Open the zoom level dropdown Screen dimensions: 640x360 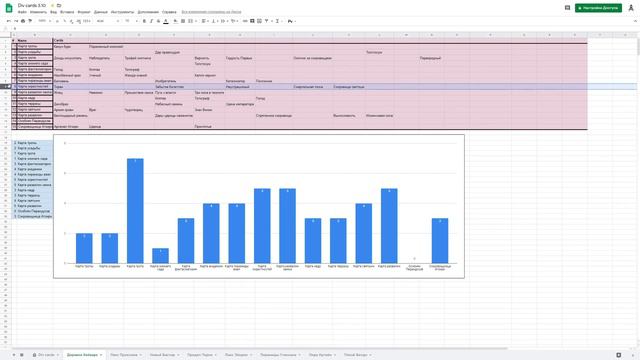(43, 21)
